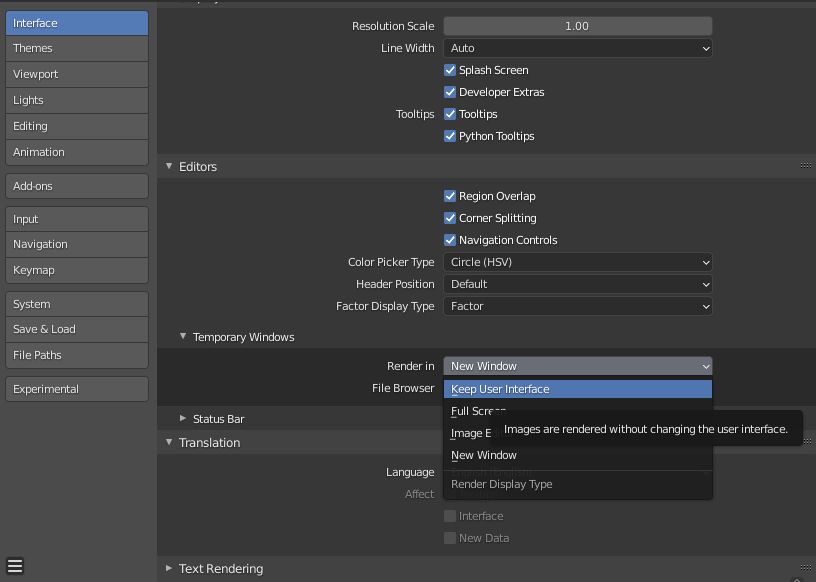Click the Render in label
The height and width of the screenshot is (582, 816).
(411, 366)
